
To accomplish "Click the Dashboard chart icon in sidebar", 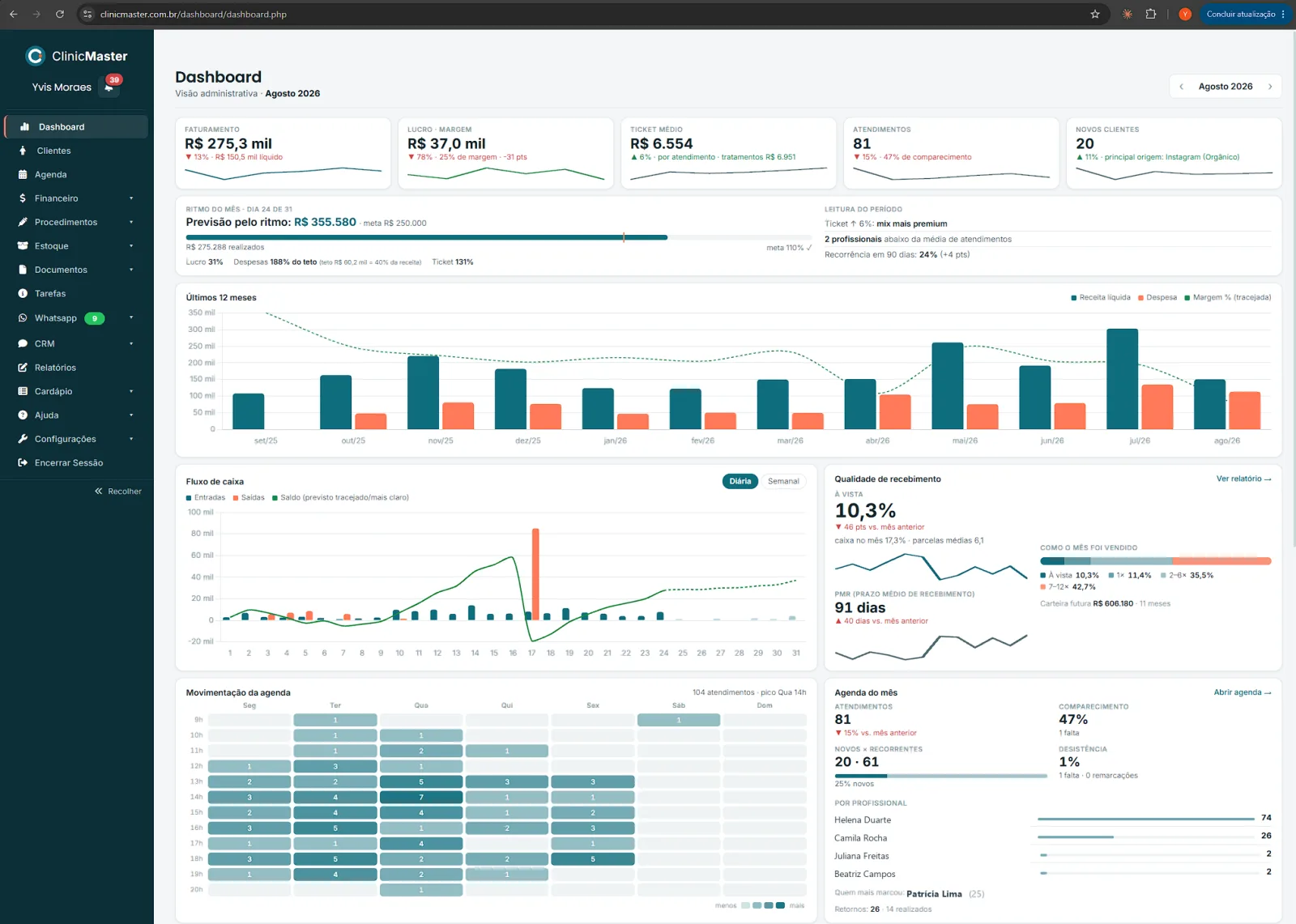I will 24,127.
